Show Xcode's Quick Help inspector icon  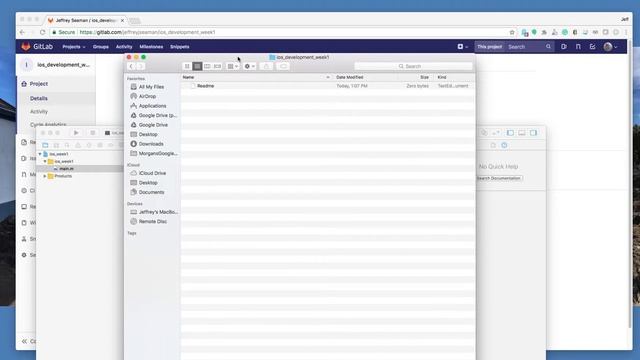click(x=504, y=145)
